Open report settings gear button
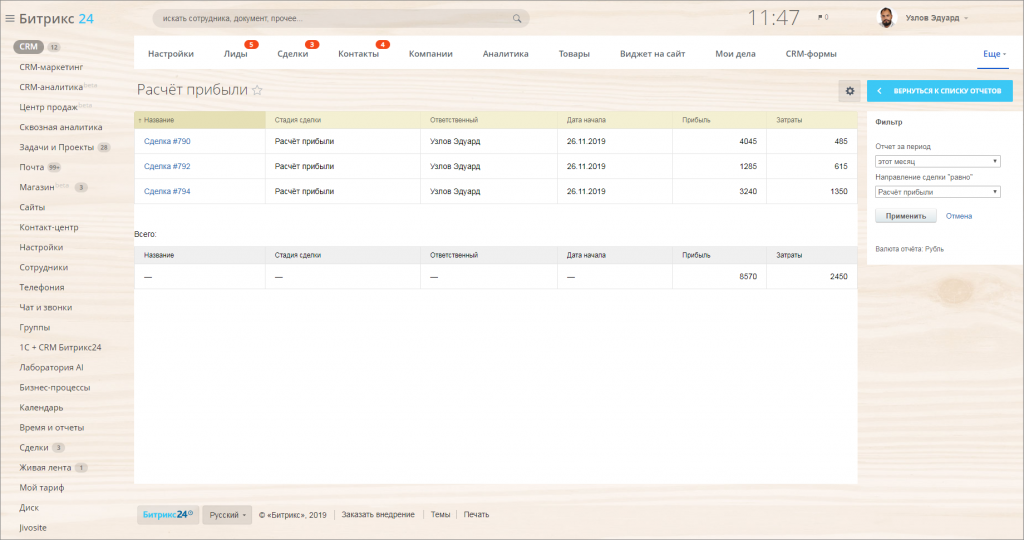The image size is (1024, 540). tap(850, 91)
